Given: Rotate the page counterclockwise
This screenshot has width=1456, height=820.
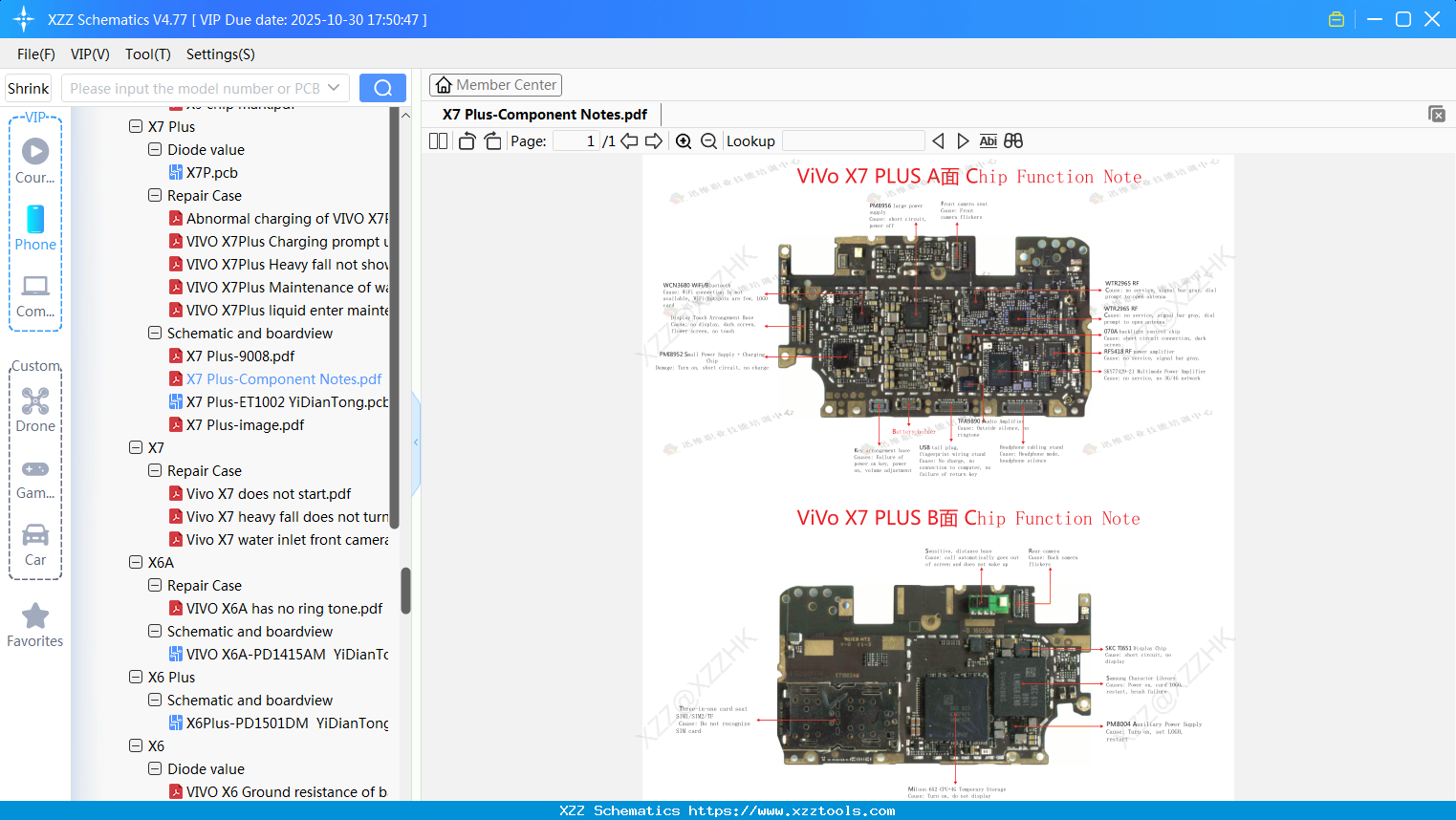Looking at the screenshot, I should click(466, 140).
